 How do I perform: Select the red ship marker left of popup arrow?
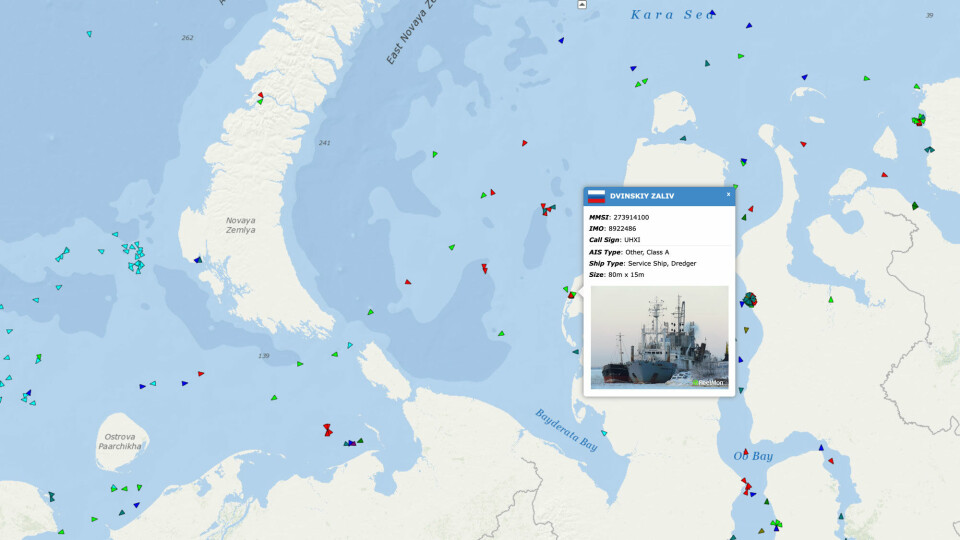pyautogui.click(x=571, y=295)
